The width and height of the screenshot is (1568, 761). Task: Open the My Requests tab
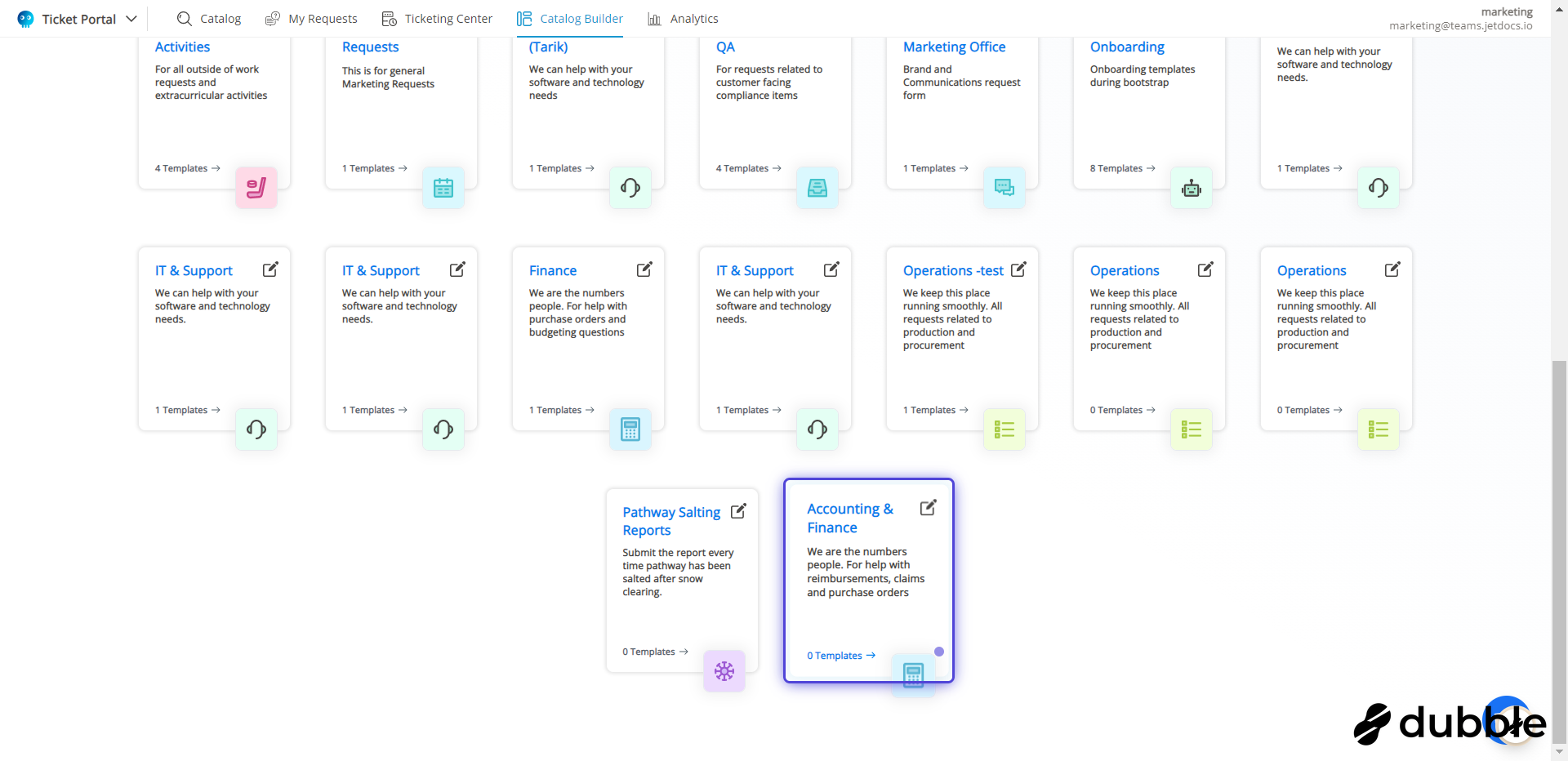coord(311,19)
